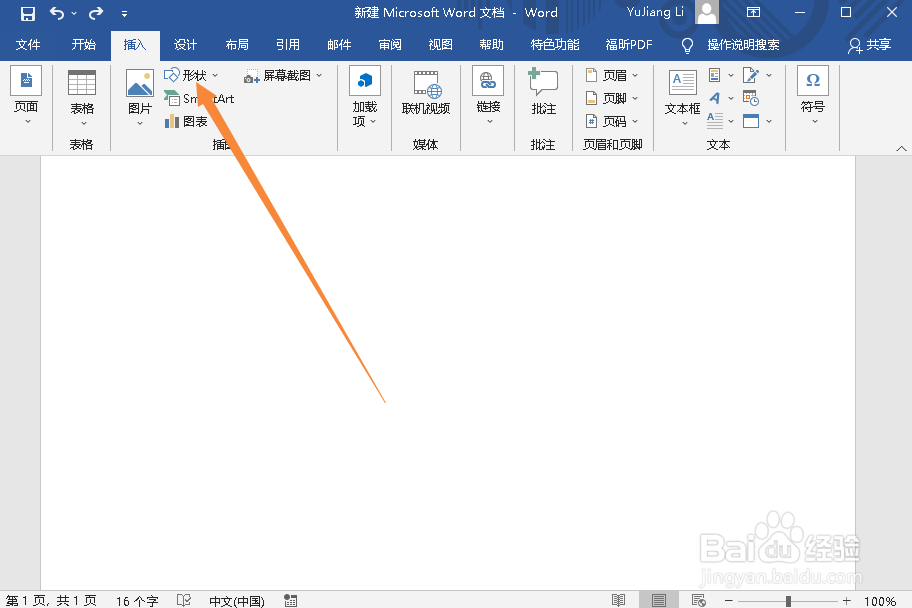Undo the last action
The image size is (912, 608).
pyautogui.click(x=56, y=13)
